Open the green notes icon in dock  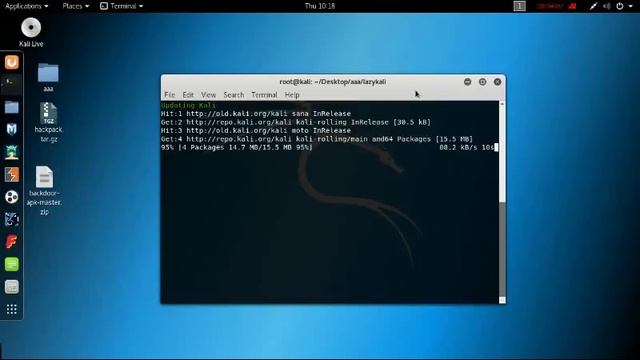coord(11,264)
